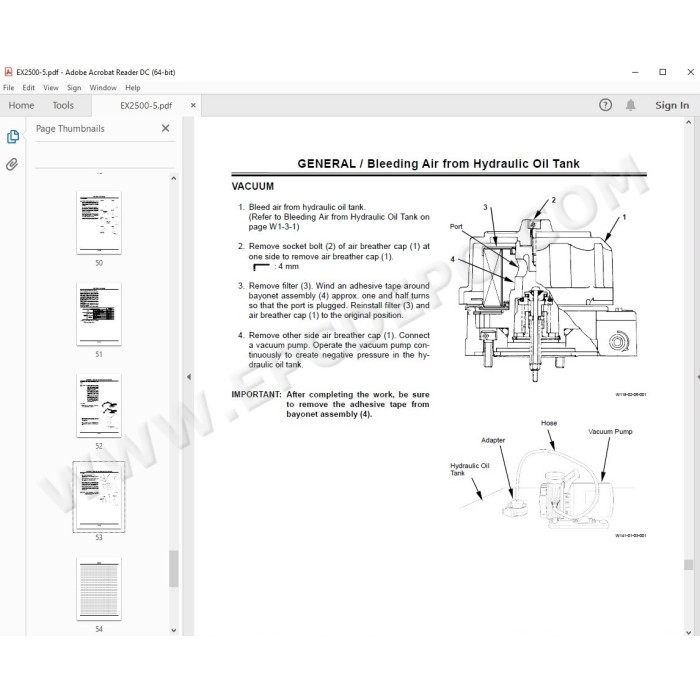Click the 'VACUUM' heading text
The image size is (700, 700).
point(253,186)
